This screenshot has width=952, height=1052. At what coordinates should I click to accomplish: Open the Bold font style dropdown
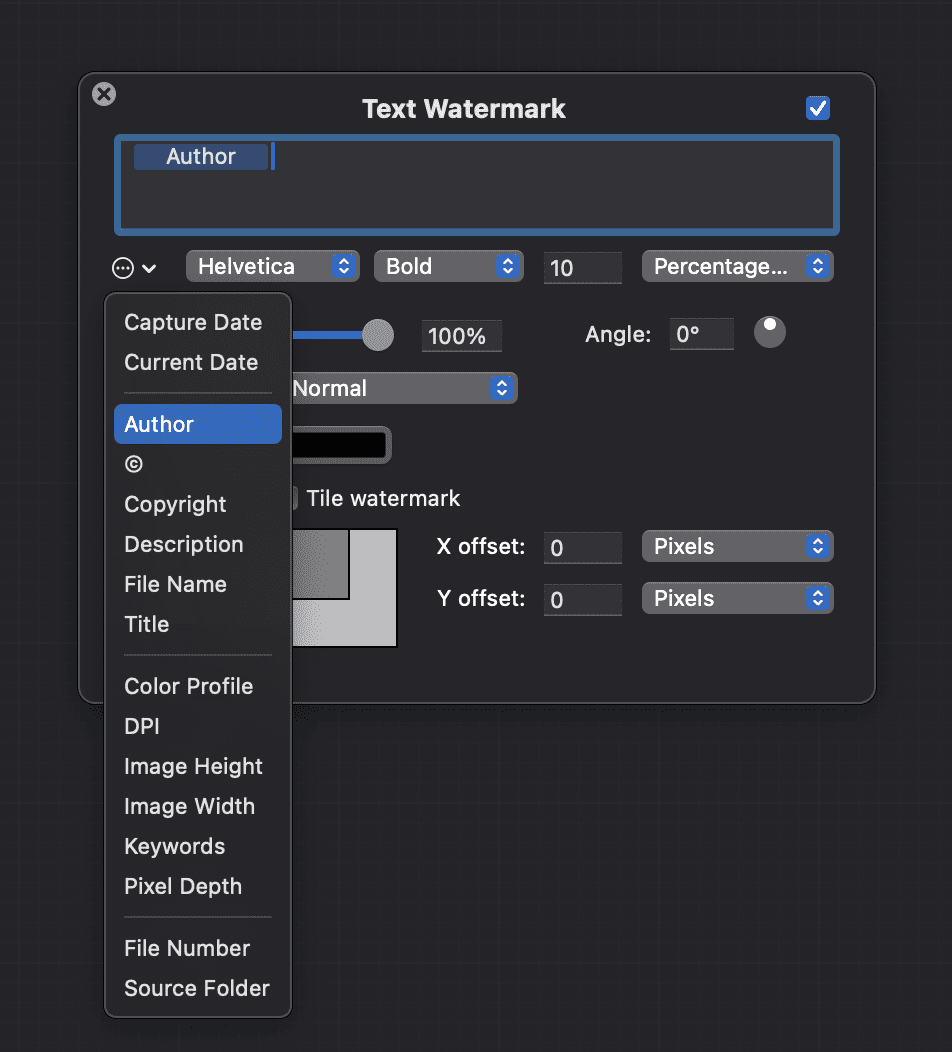tap(448, 267)
